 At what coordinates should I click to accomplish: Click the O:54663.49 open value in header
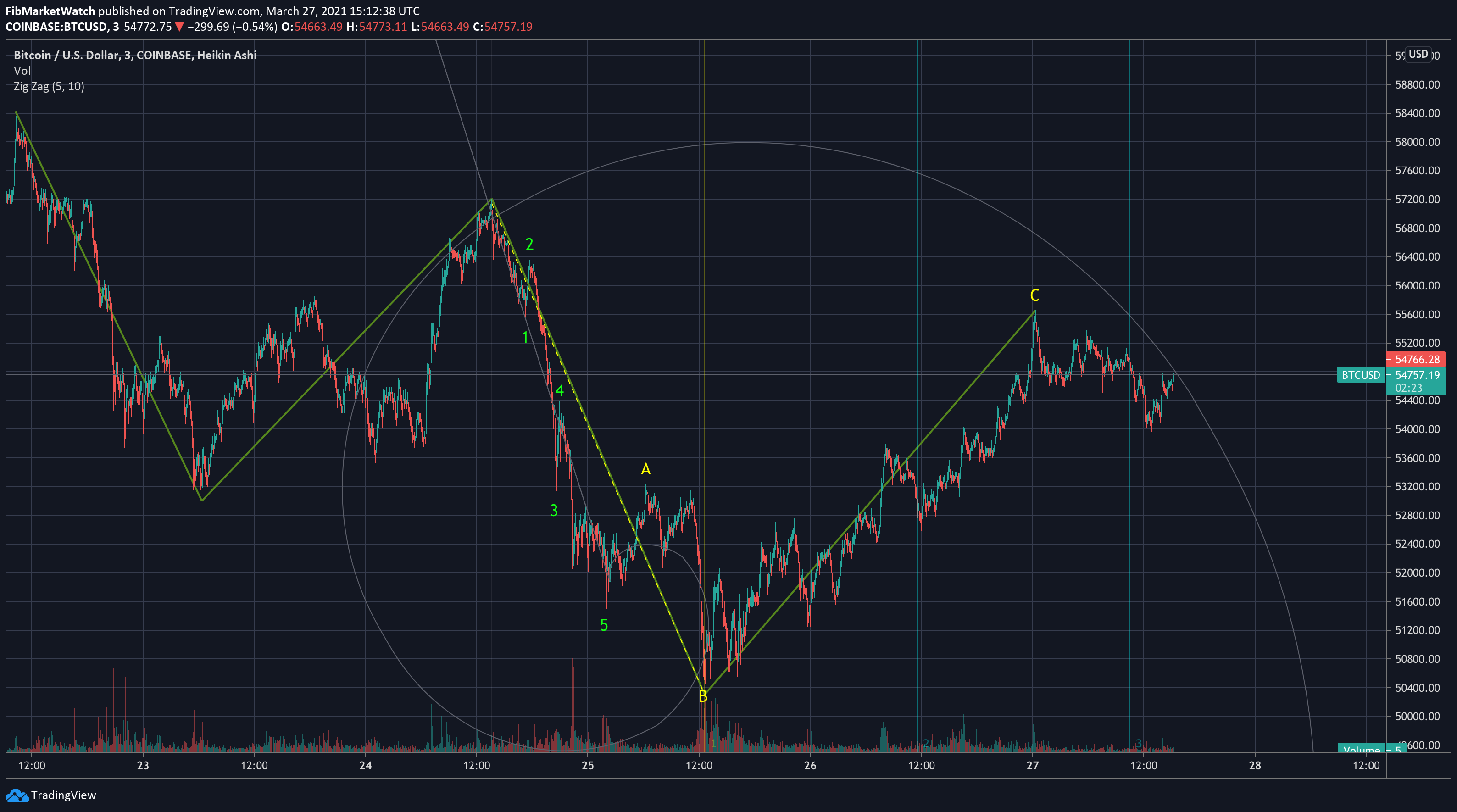[311, 27]
